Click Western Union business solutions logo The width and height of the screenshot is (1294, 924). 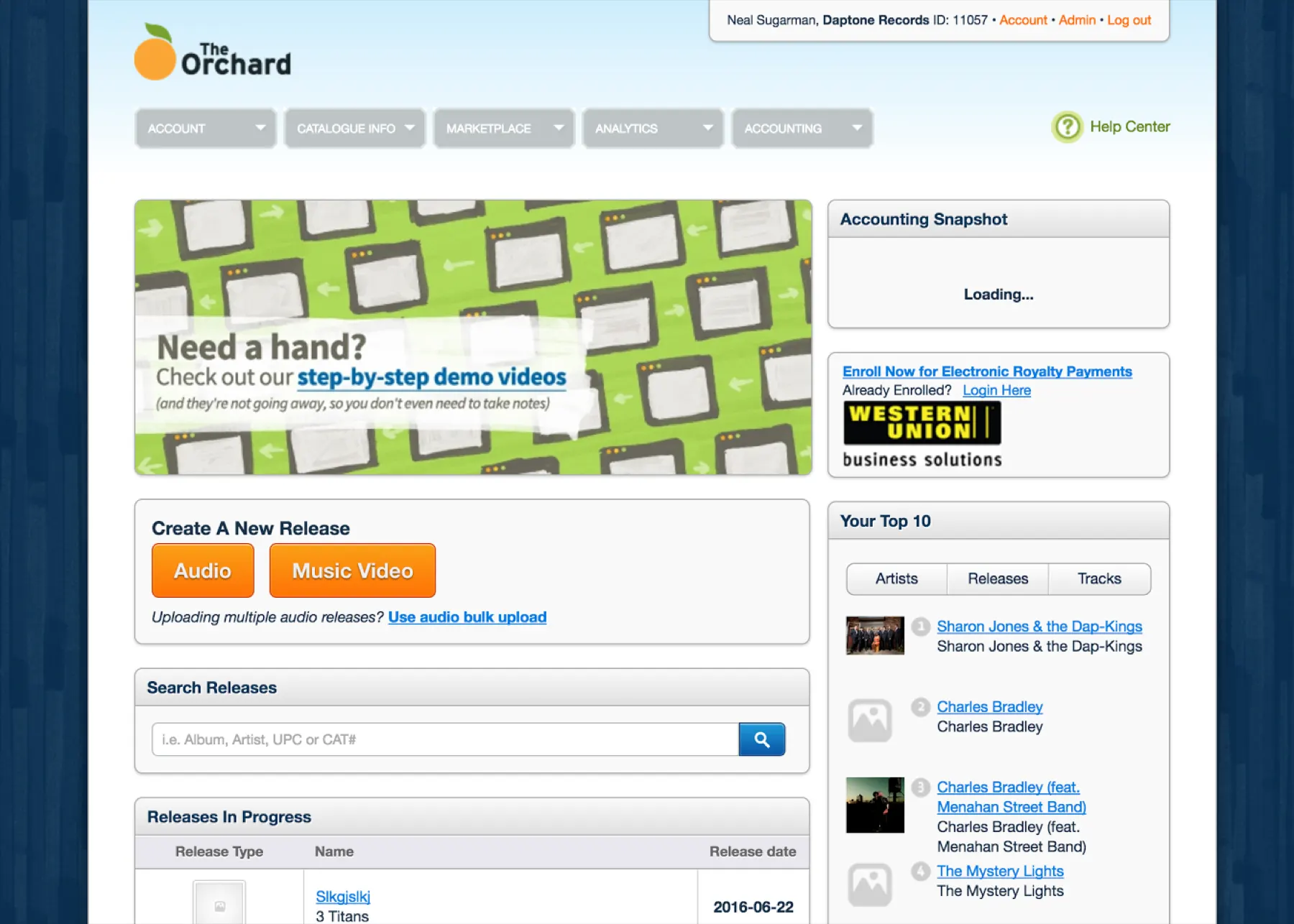(922, 435)
